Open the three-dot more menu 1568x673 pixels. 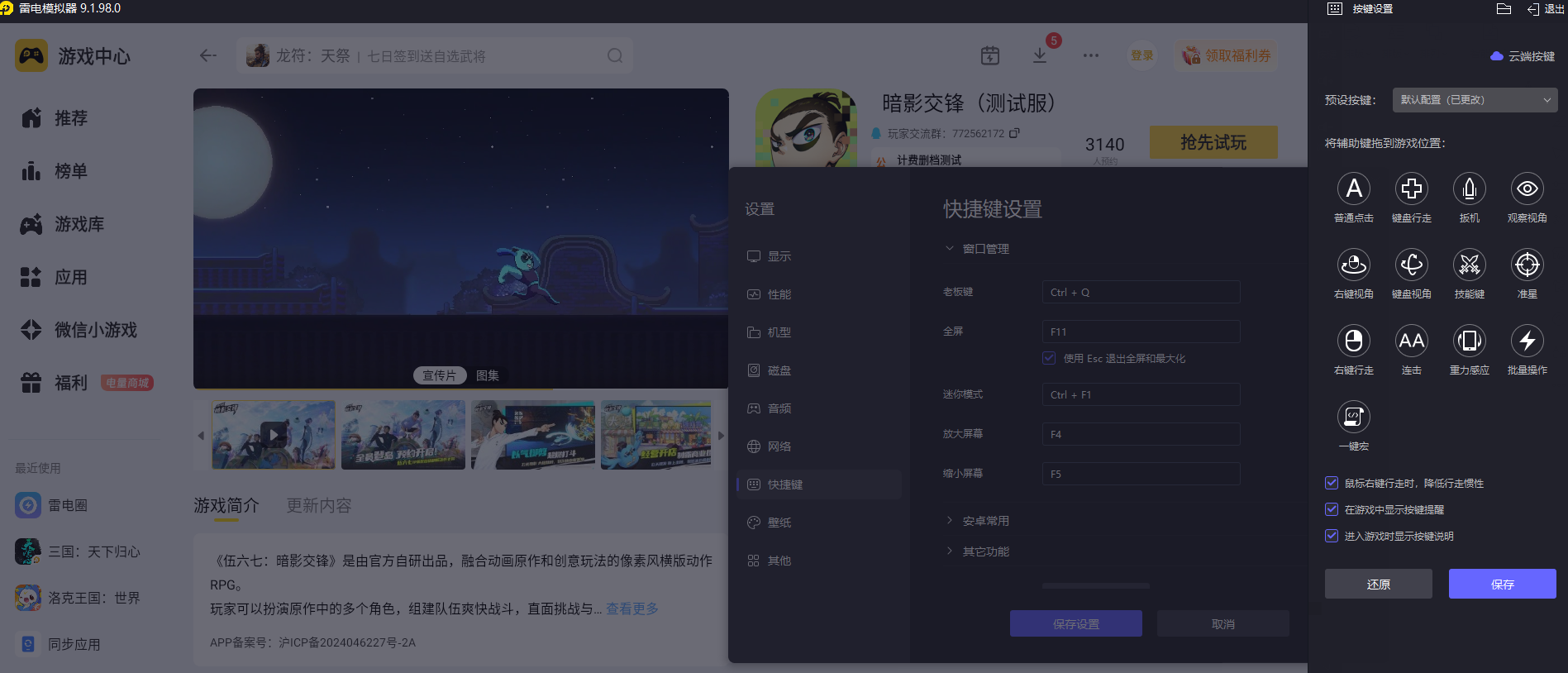click(x=1091, y=55)
